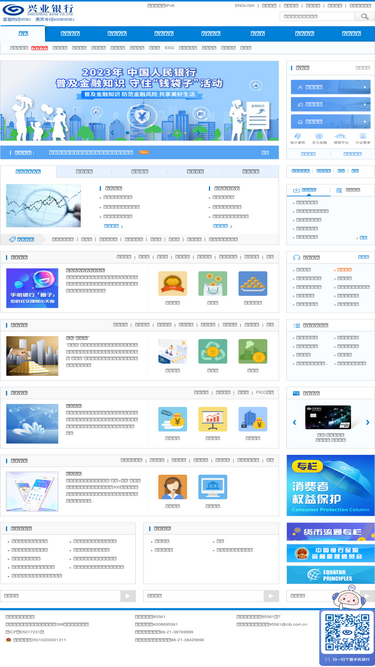Click the Industrial Bank swirl logo
The height and width of the screenshot is (667, 375).
point(13,9)
